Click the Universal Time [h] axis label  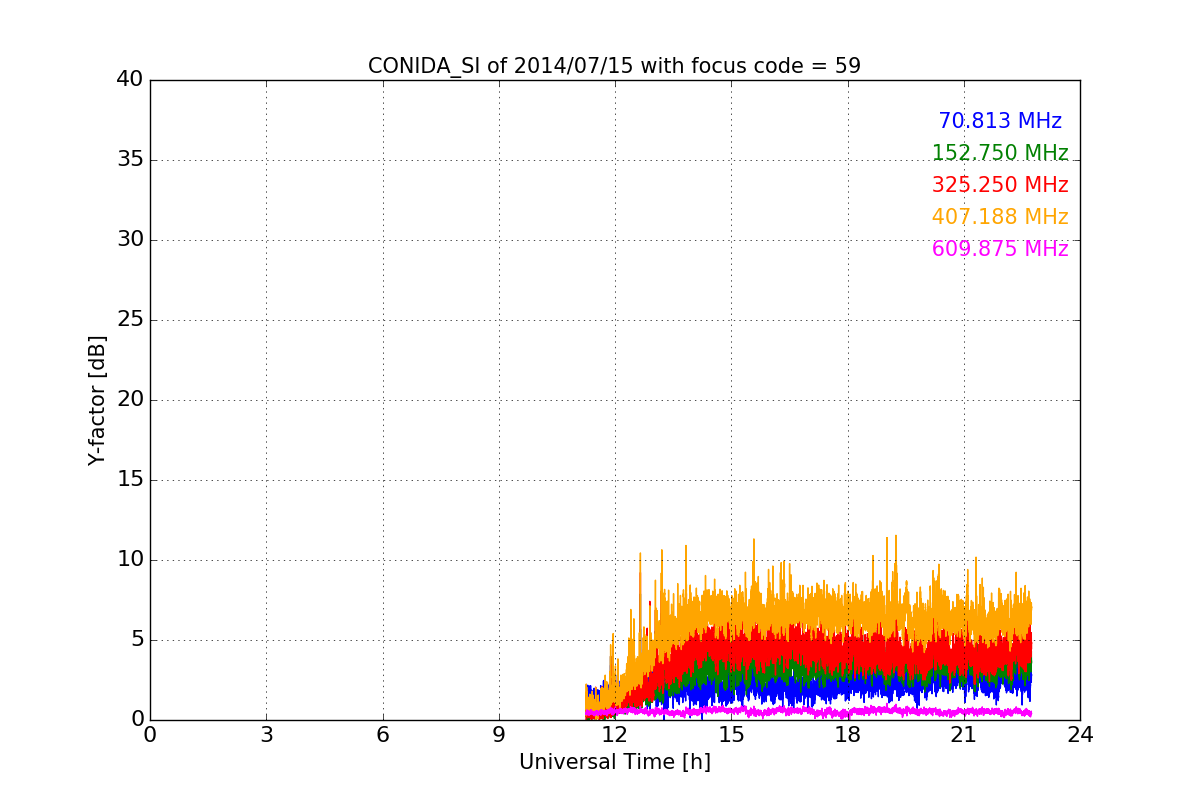click(615, 762)
